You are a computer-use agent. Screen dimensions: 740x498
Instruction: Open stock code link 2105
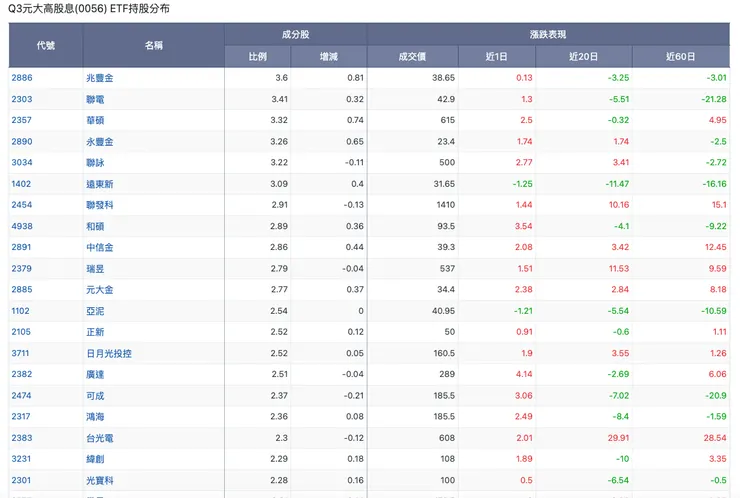pyautogui.click(x=21, y=332)
